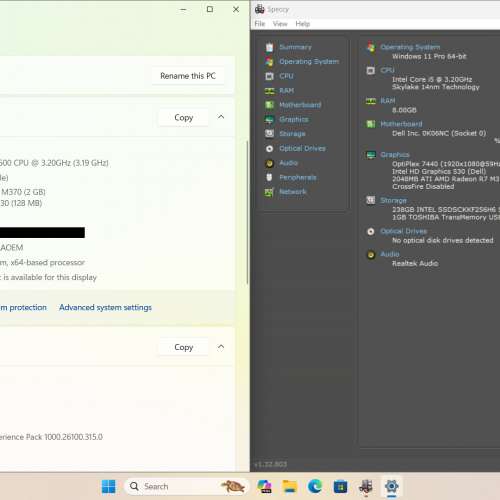The image size is (500, 500).
Task: Open the Summary section in the Speccy sidebar
Action: tap(295, 47)
